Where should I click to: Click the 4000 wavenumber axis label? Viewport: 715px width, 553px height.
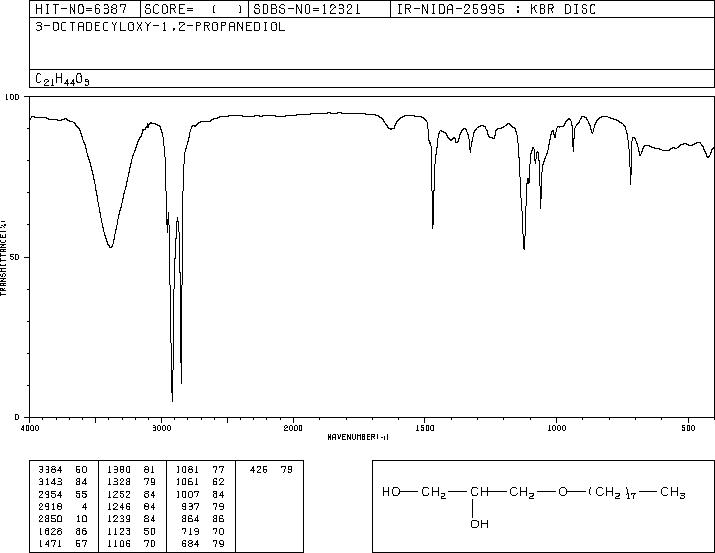[30, 428]
